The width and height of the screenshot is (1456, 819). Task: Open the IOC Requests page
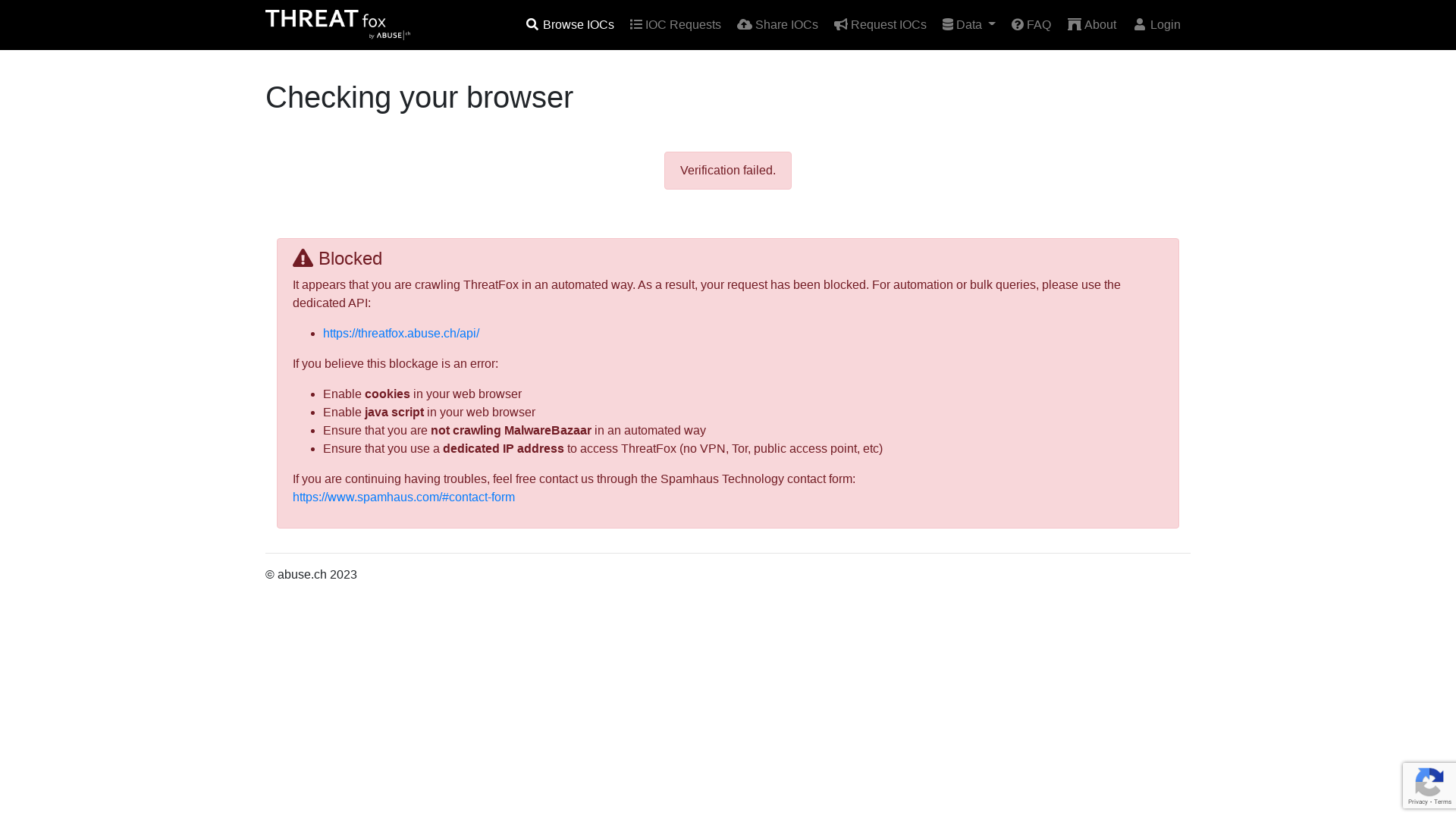coord(676,25)
